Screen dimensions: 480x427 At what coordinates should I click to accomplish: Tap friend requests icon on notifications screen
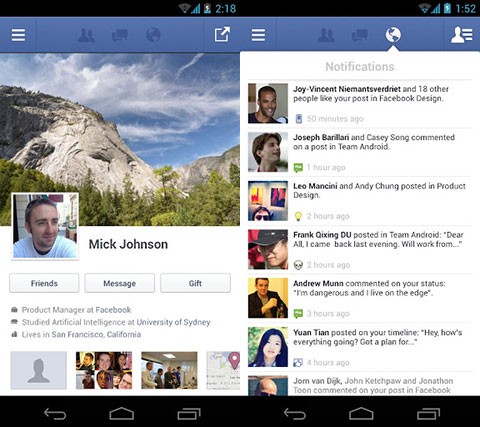coord(326,35)
